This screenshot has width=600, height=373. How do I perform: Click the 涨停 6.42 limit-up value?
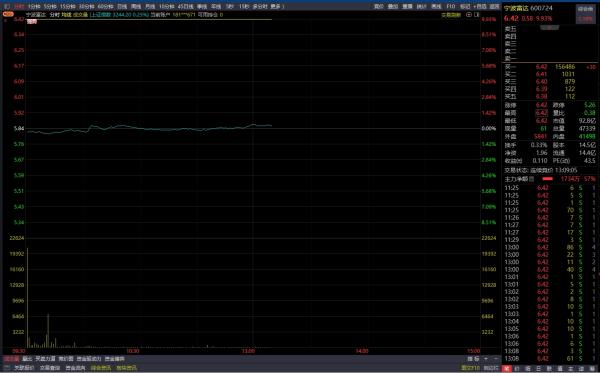(x=541, y=105)
